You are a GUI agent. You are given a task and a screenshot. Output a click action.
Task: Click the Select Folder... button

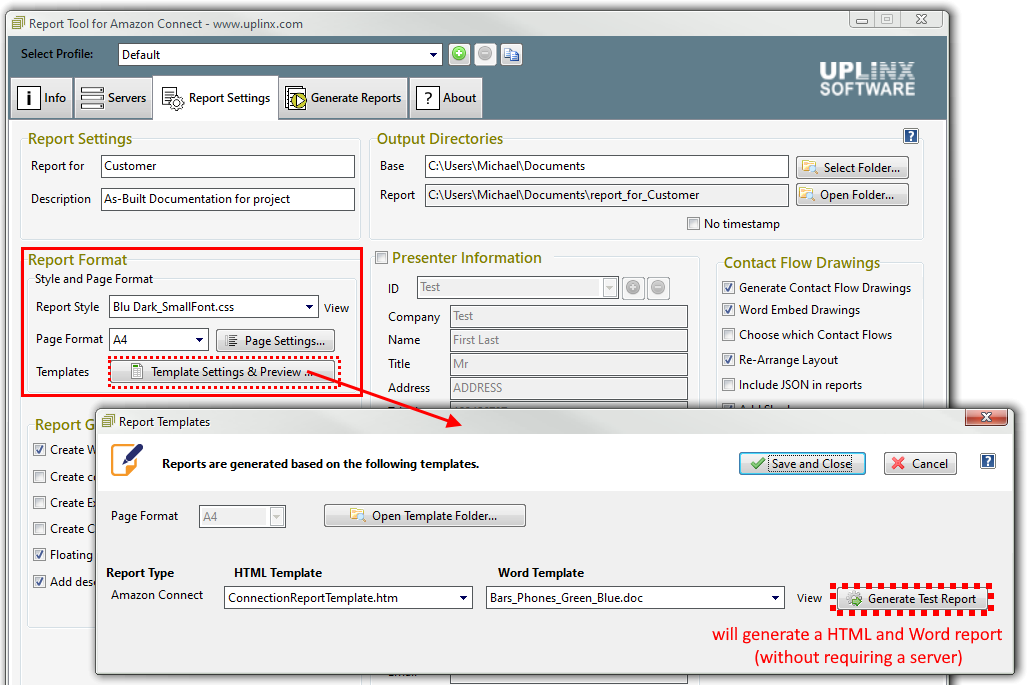(x=852, y=167)
